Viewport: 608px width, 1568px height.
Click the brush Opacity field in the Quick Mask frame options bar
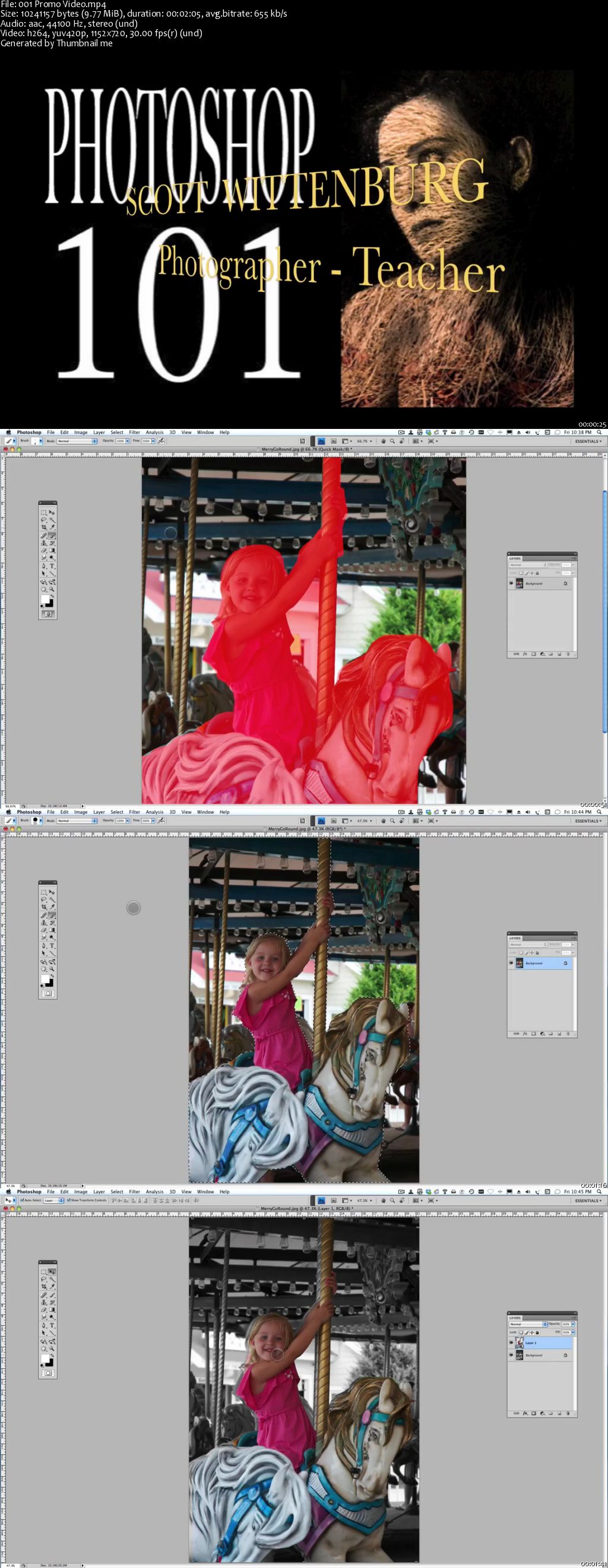[121, 441]
